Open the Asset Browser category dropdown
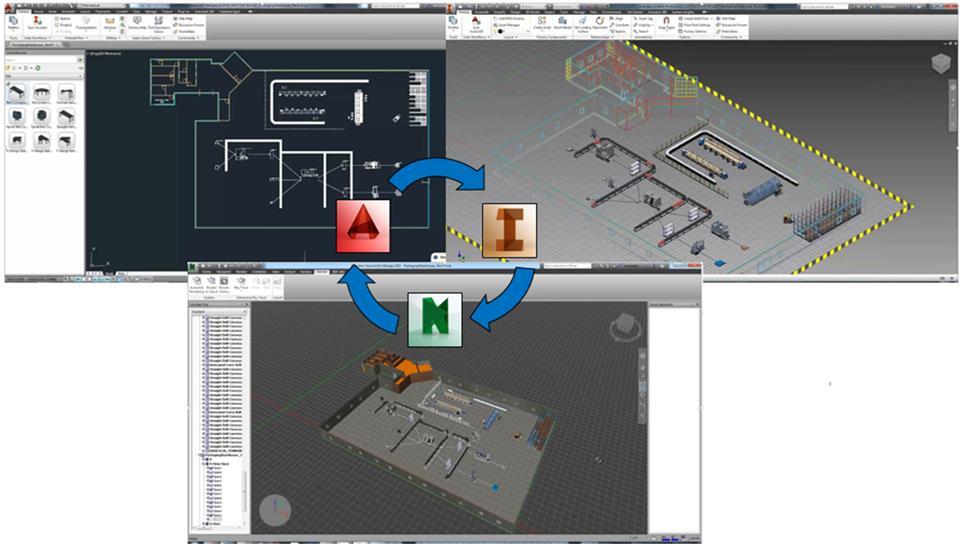960x544 pixels. click(43, 76)
